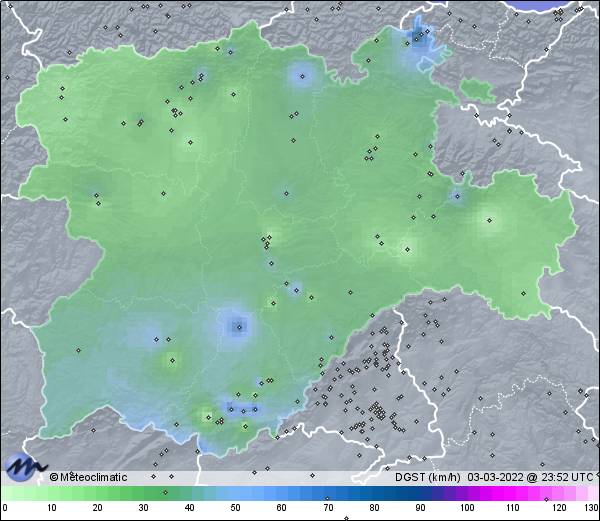Click the 80 value on the legend scale
This screenshot has width=600, height=521.
coord(374,508)
